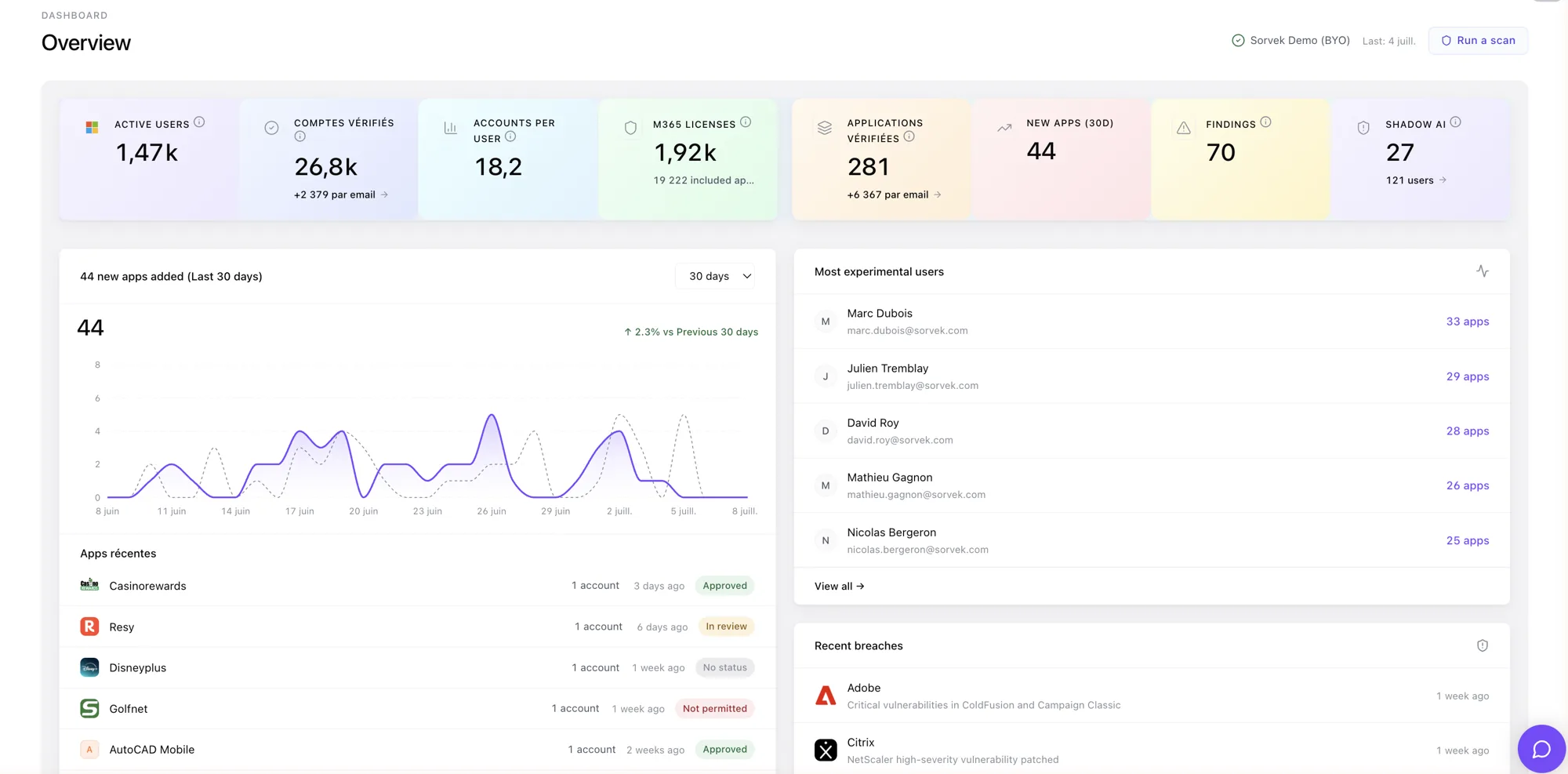Viewport: 1568px width, 774px height.
Task: Click the info icon beside Active Users
Action: click(x=199, y=122)
